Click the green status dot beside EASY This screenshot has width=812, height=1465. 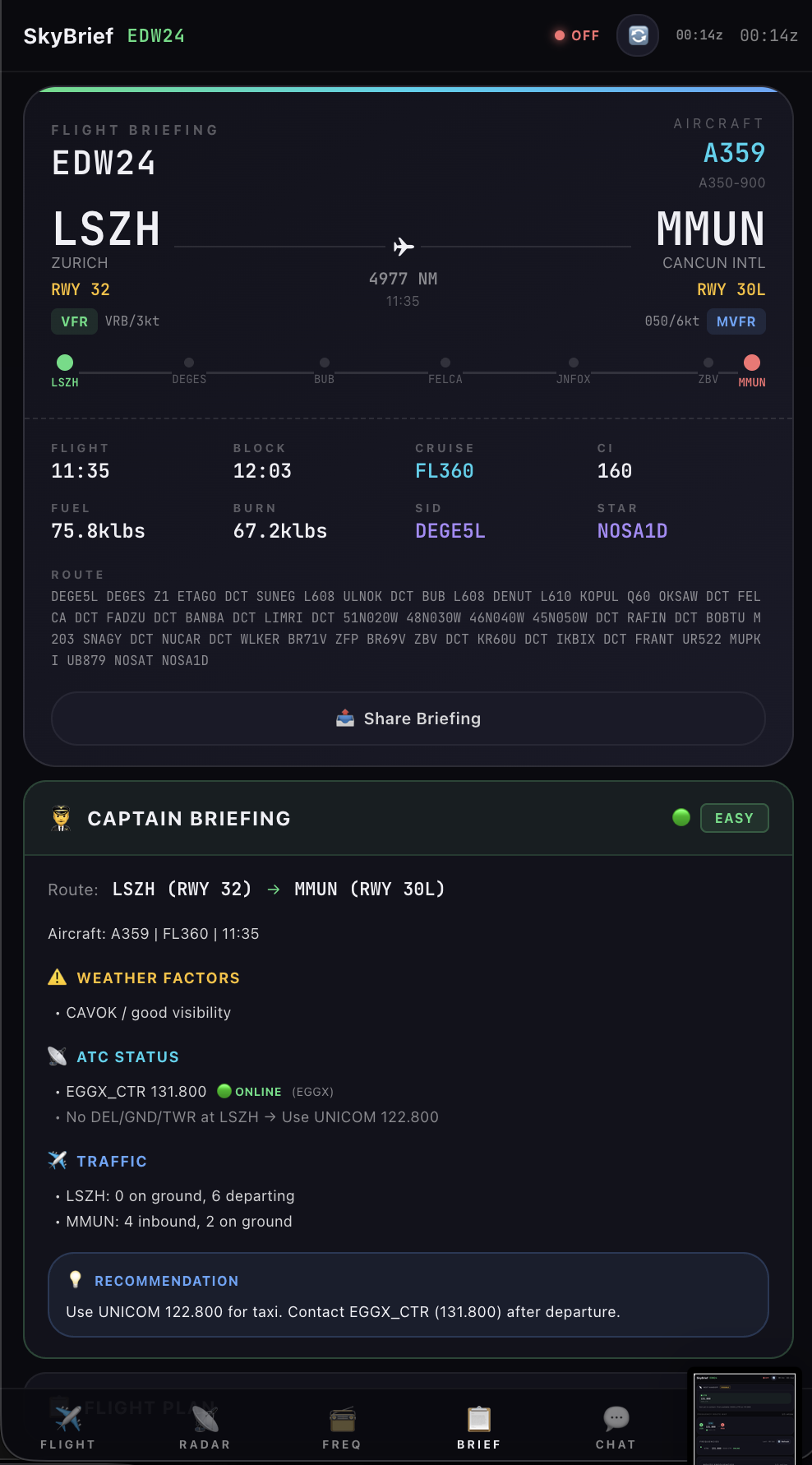click(681, 817)
